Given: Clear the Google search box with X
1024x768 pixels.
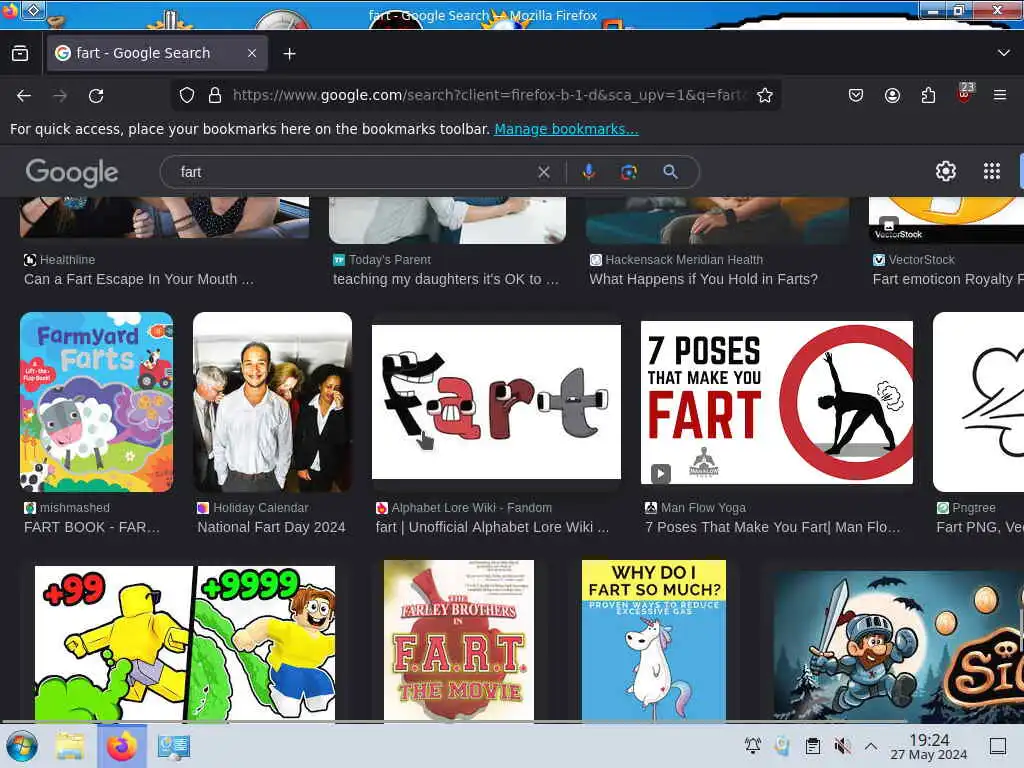Looking at the screenshot, I should pos(543,172).
